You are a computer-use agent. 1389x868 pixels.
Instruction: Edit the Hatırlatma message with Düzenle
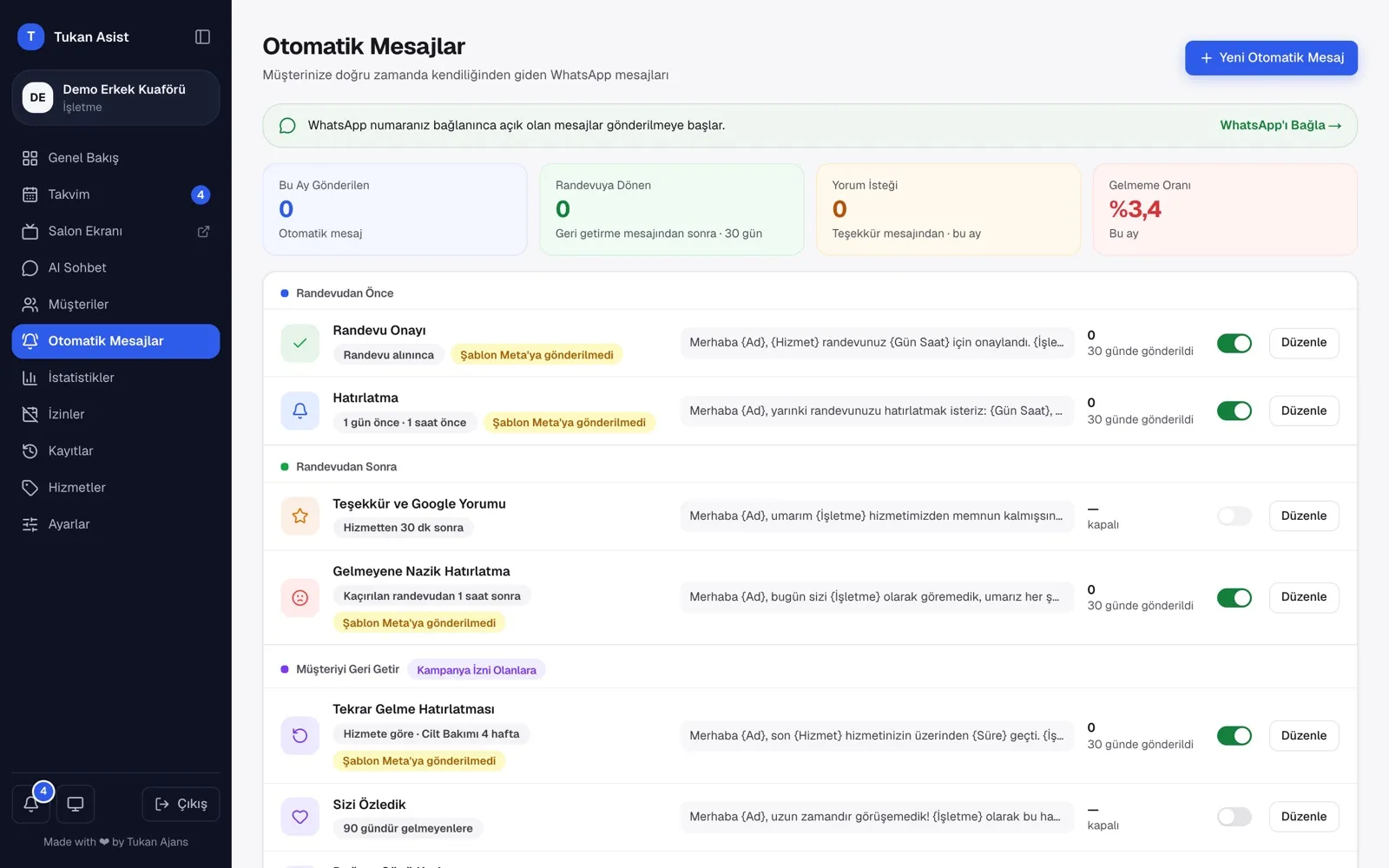point(1304,411)
